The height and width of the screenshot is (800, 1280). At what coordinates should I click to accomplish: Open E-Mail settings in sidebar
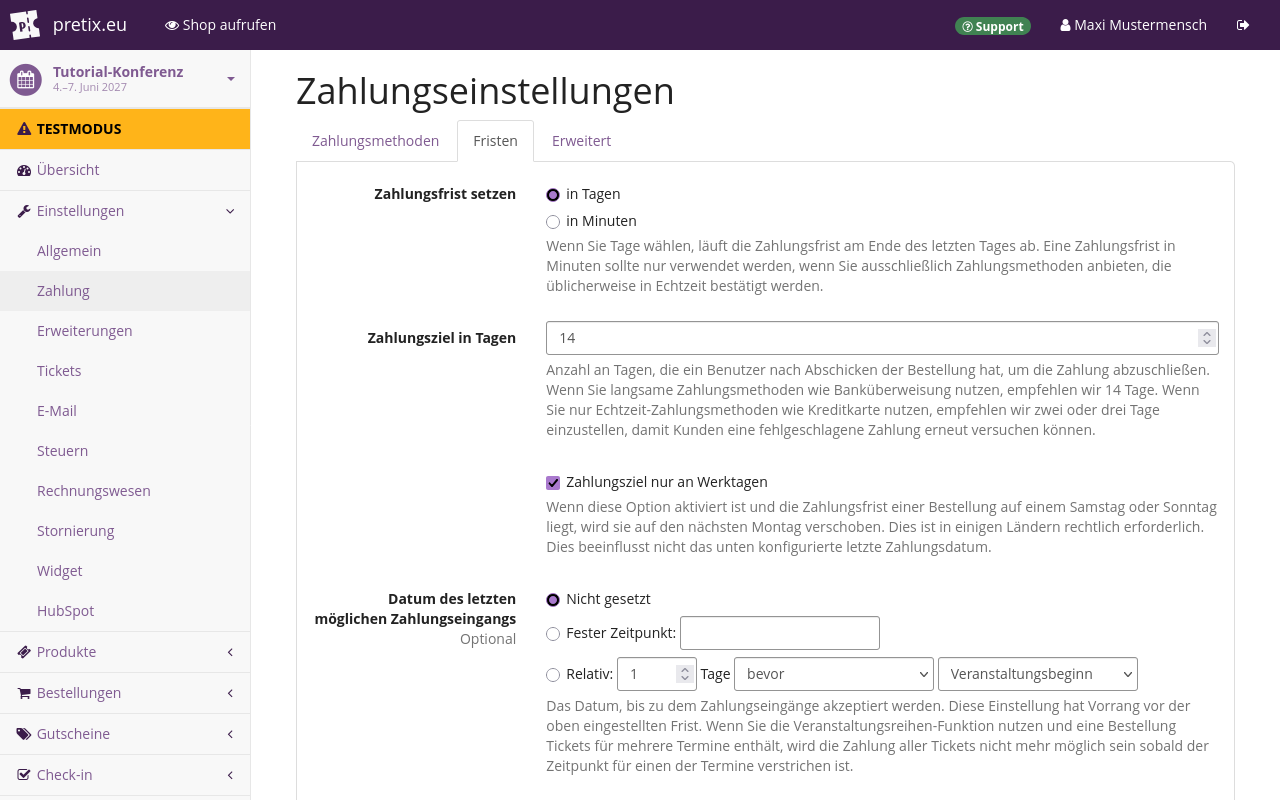click(125, 411)
